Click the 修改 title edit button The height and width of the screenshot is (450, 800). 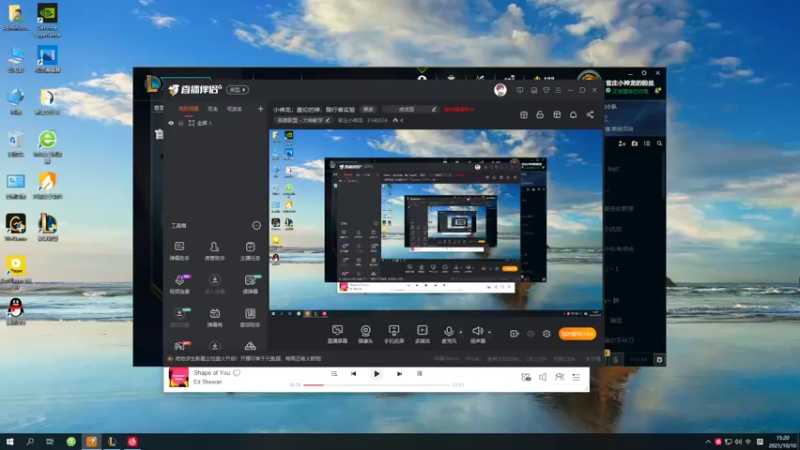(368, 109)
